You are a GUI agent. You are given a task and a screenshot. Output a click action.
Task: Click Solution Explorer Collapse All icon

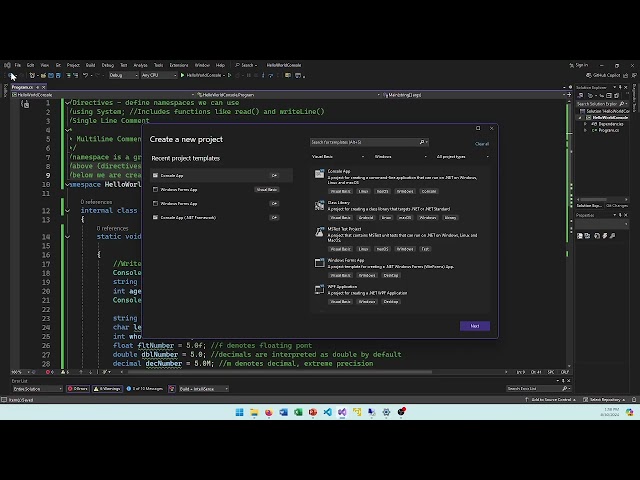[609, 96]
